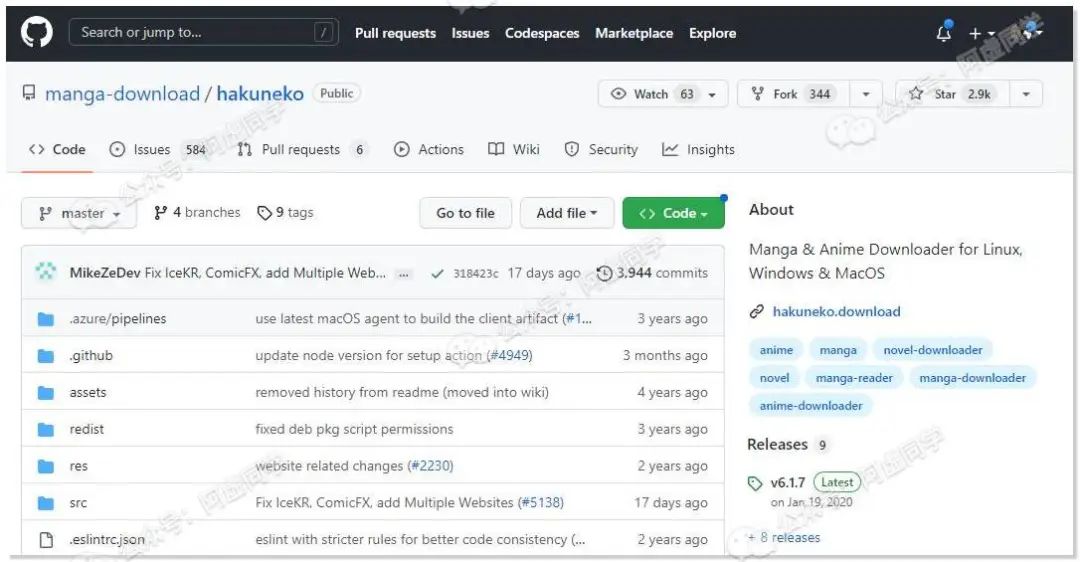Star the hakuneko repository
Viewport: 1080px width, 562px height.
[x=953, y=94]
